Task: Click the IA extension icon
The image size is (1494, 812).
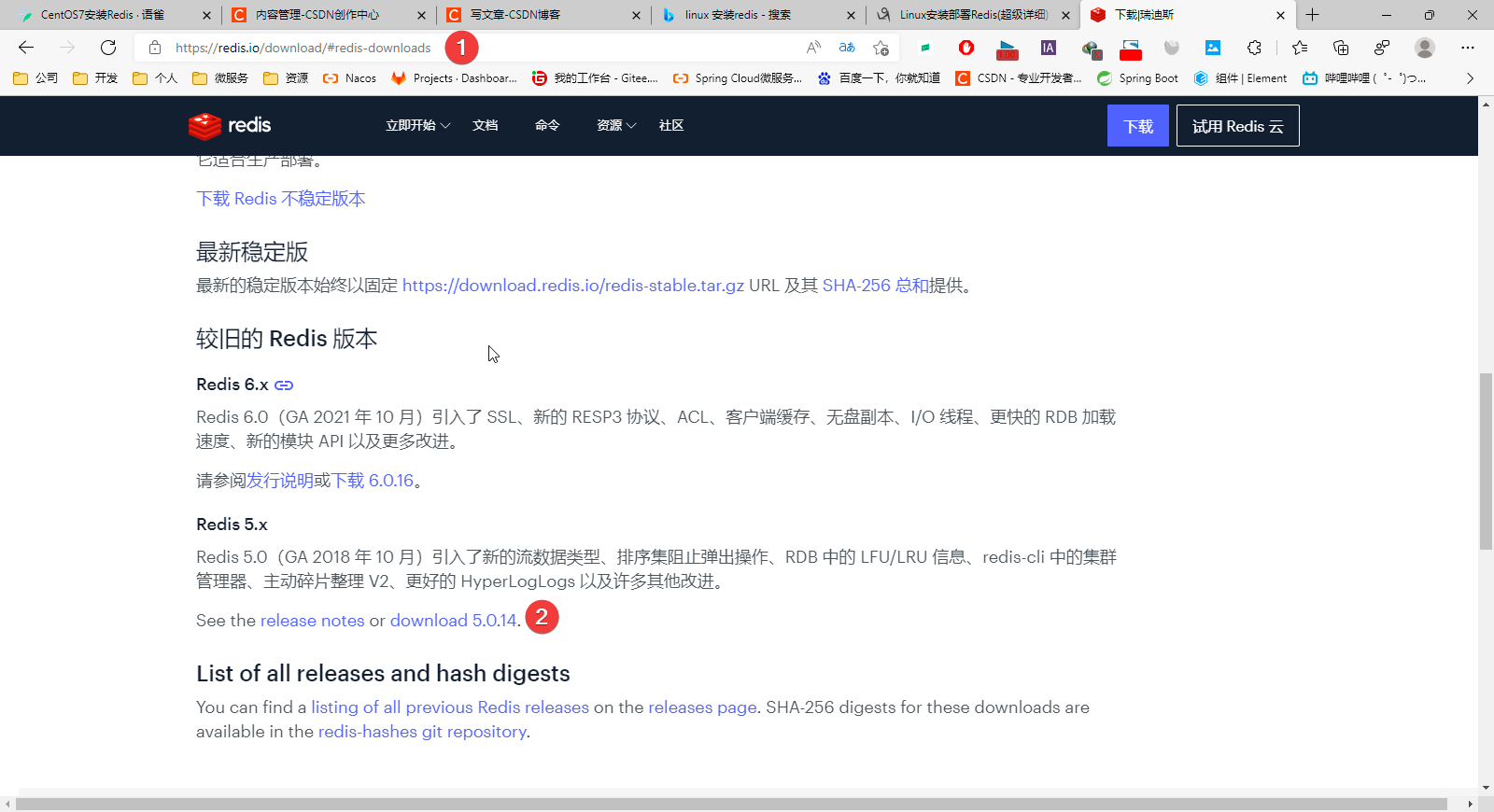Action: (x=1049, y=48)
